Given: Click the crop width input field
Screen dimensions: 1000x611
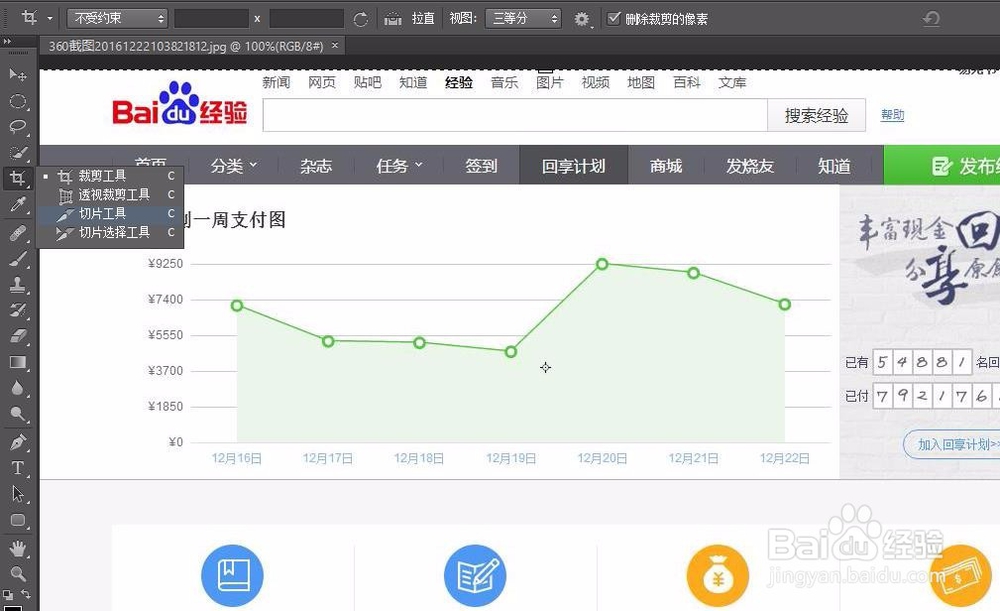Looking at the screenshot, I should point(211,18).
